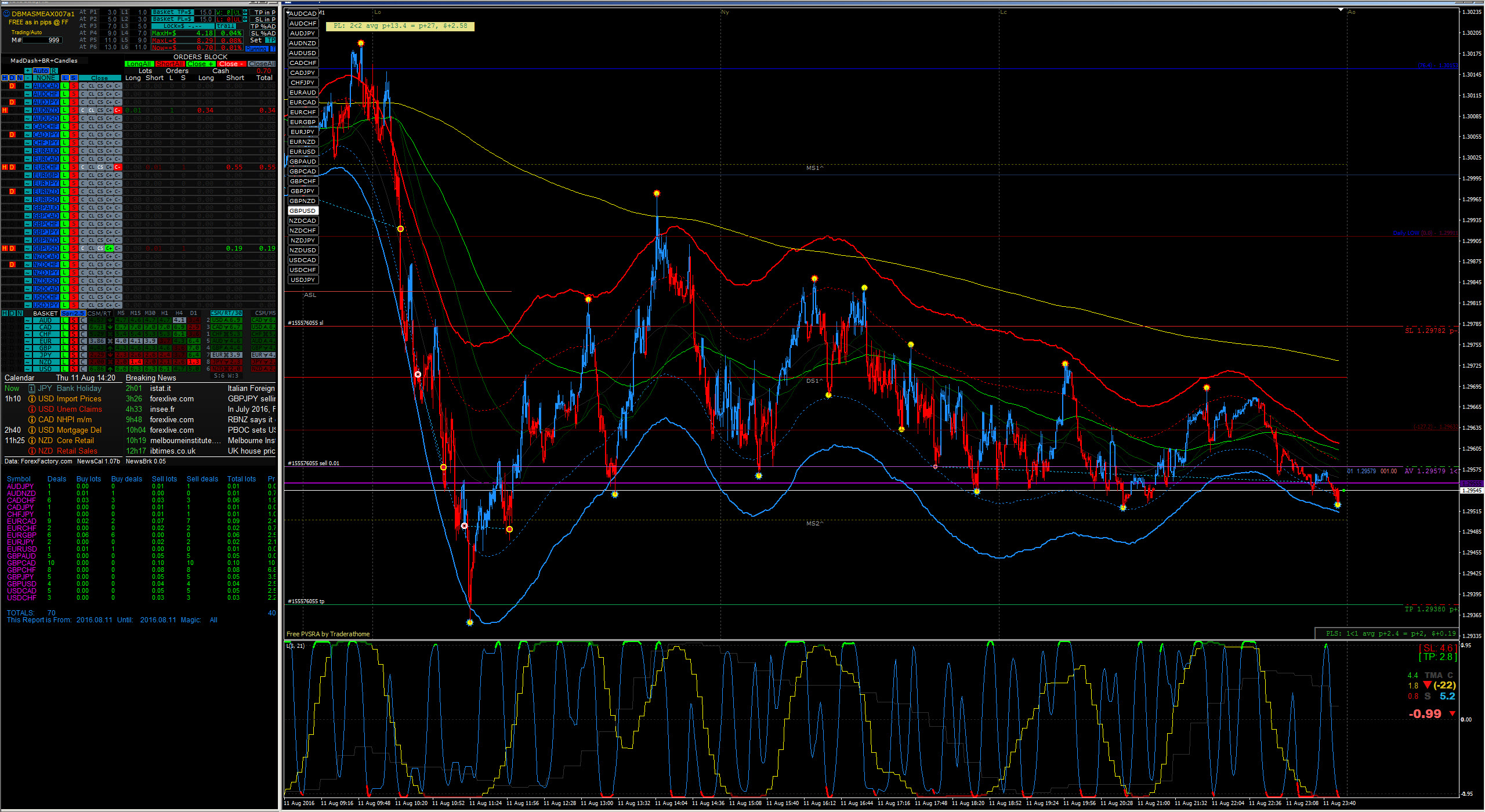Expand symbol list arrow beside AUDCAD
The image size is (1485, 812).
(x=288, y=12)
